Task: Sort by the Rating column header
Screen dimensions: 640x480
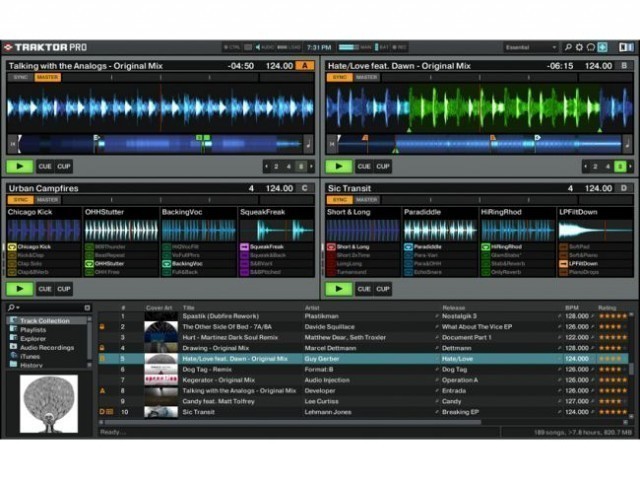Action: tap(607, 307)
